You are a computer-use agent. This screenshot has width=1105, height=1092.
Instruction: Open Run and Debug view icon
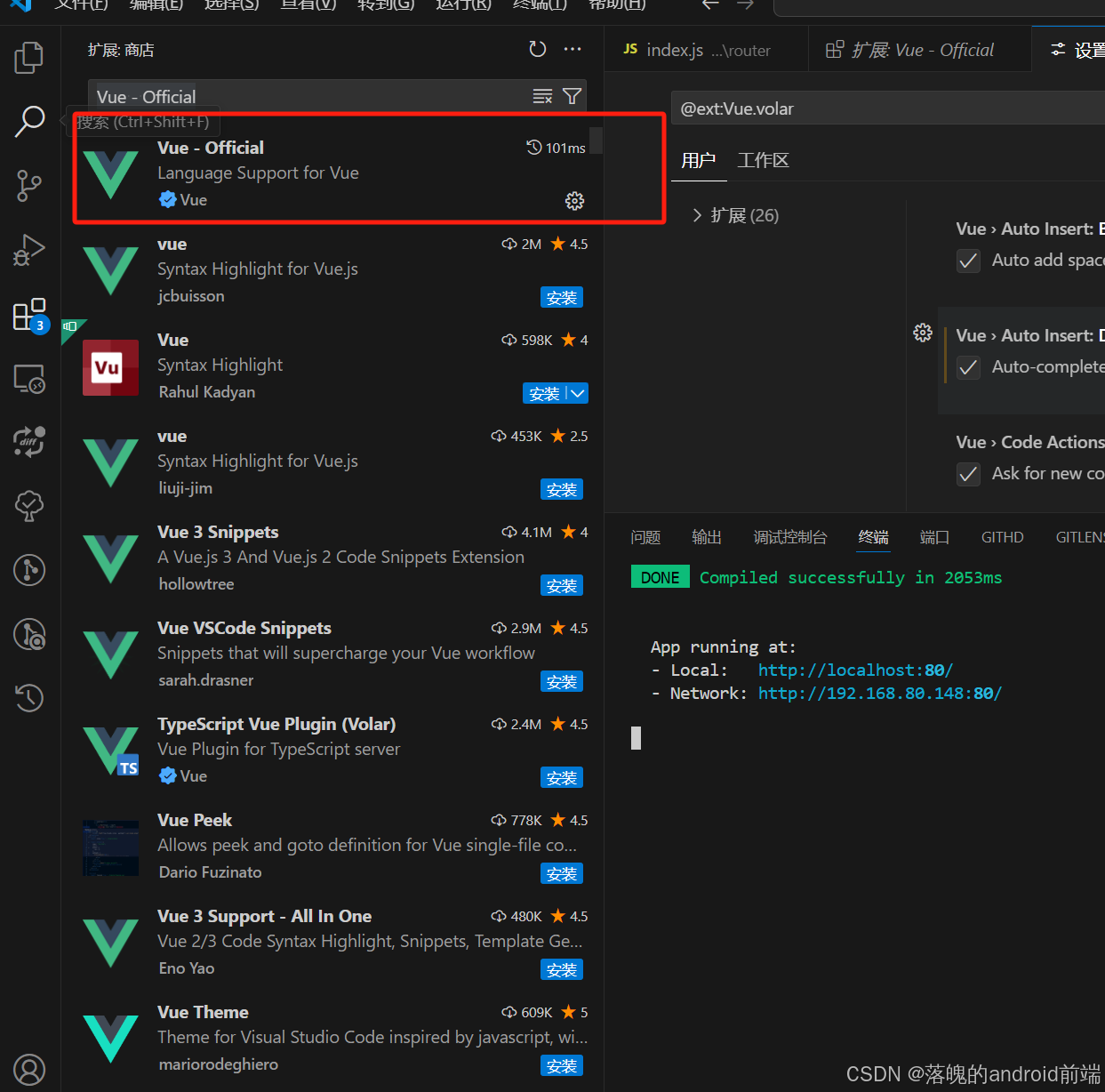click(x=28, y=250)
